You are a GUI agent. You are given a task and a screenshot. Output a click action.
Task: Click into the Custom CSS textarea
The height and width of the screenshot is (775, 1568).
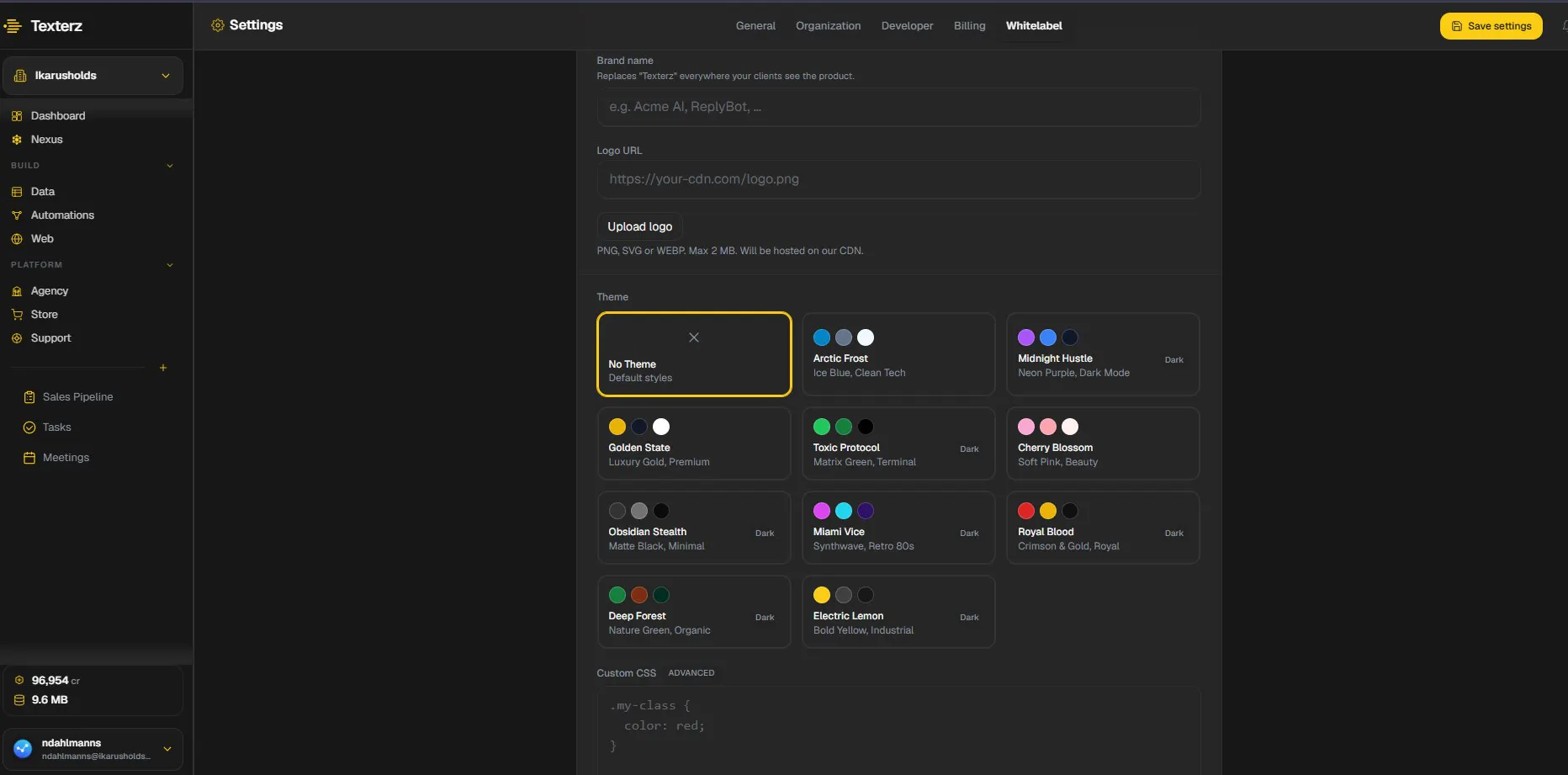click(898, 730)
